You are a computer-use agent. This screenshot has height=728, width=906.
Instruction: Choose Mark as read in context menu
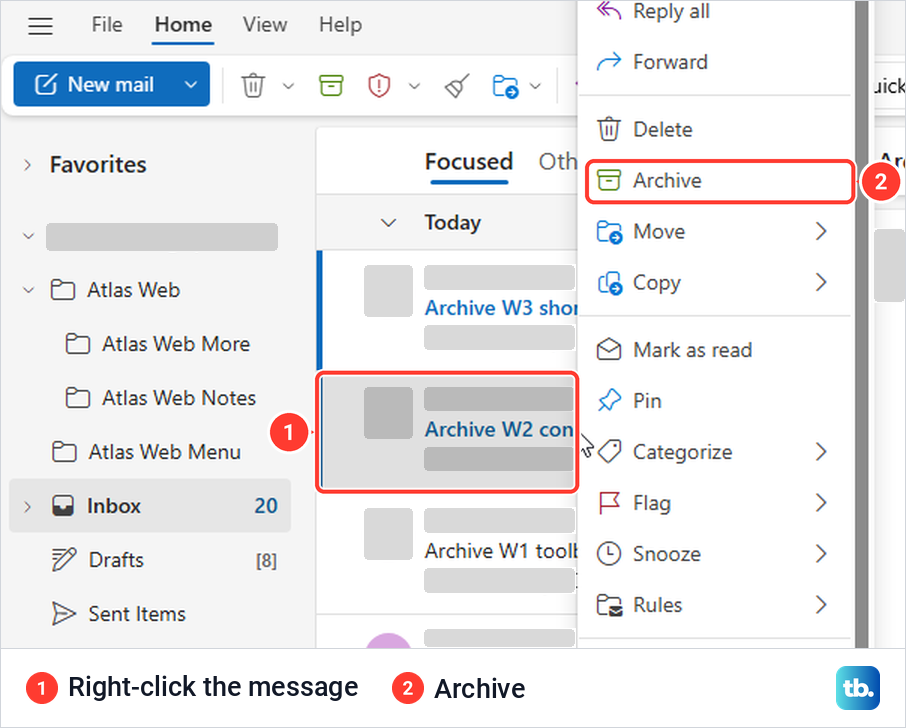pyautogui.click(x=715, y=350)
